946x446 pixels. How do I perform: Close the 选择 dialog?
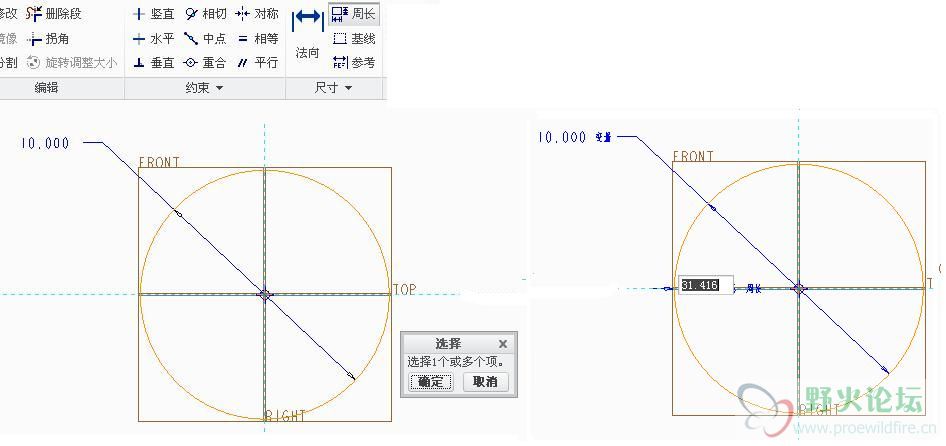[x=503, y=344]
